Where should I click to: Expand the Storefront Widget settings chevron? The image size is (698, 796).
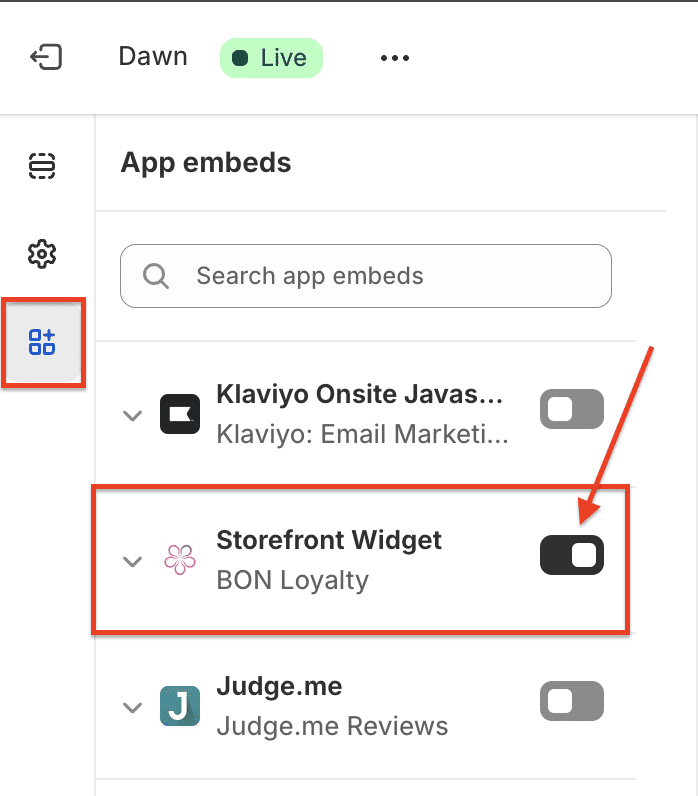[x=132, y=561]
